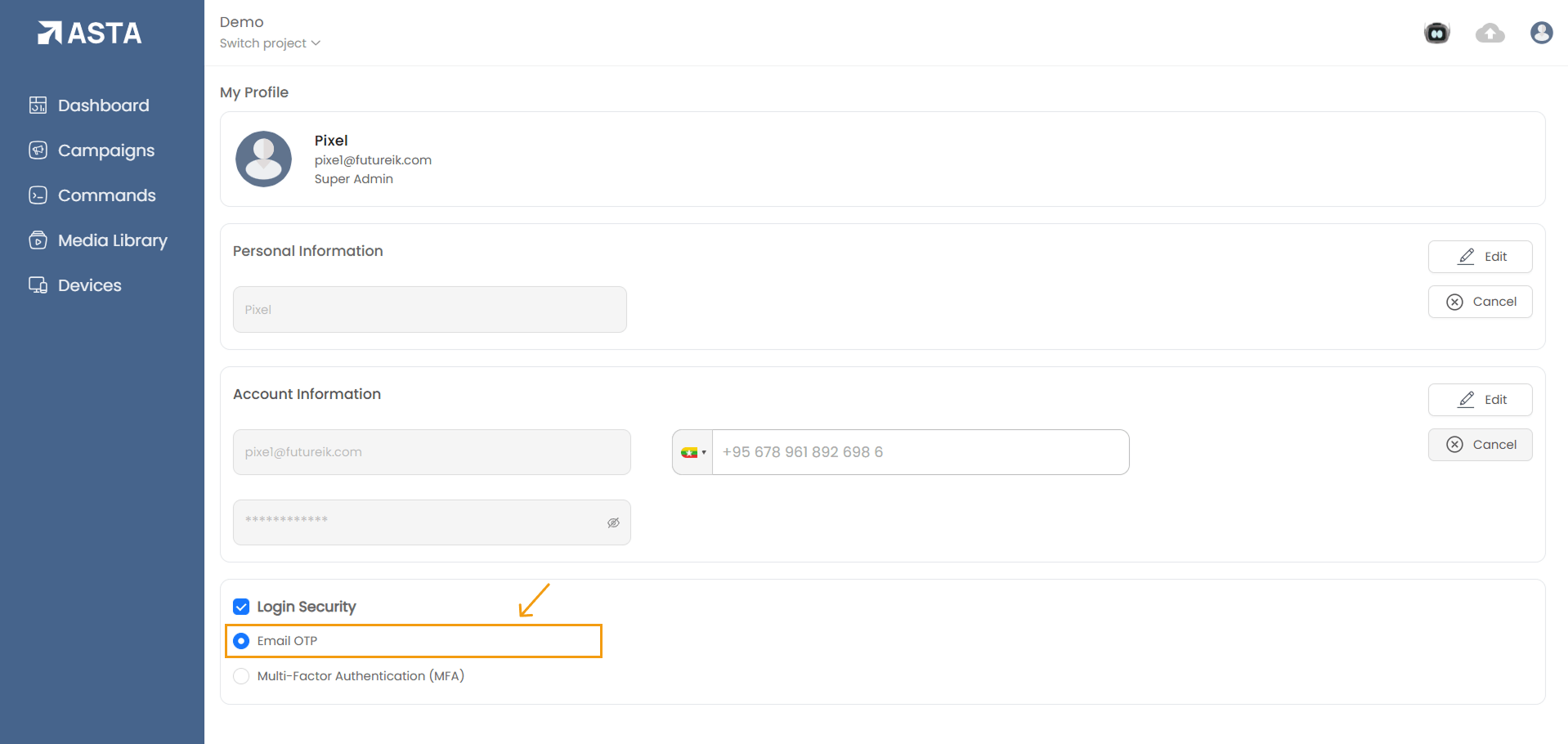The image size is (1568, 744).
Task: Click the Commands terminal icon
Action: (38, 195)
